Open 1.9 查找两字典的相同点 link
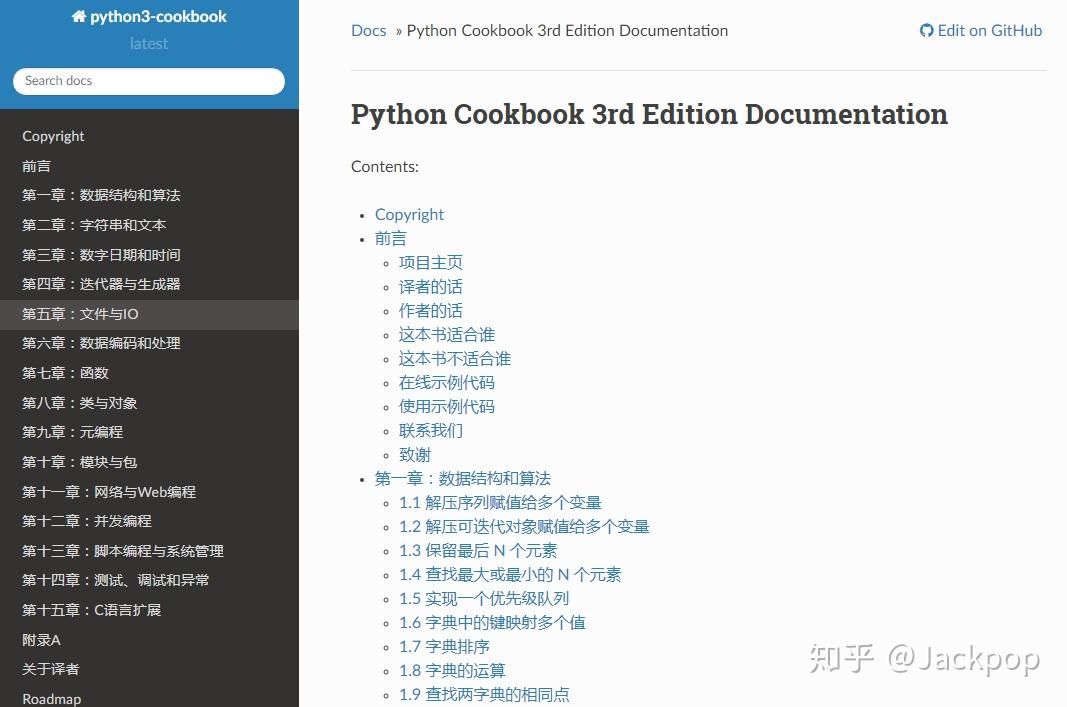Screen dimensions: 1067x707 [484, 694]
